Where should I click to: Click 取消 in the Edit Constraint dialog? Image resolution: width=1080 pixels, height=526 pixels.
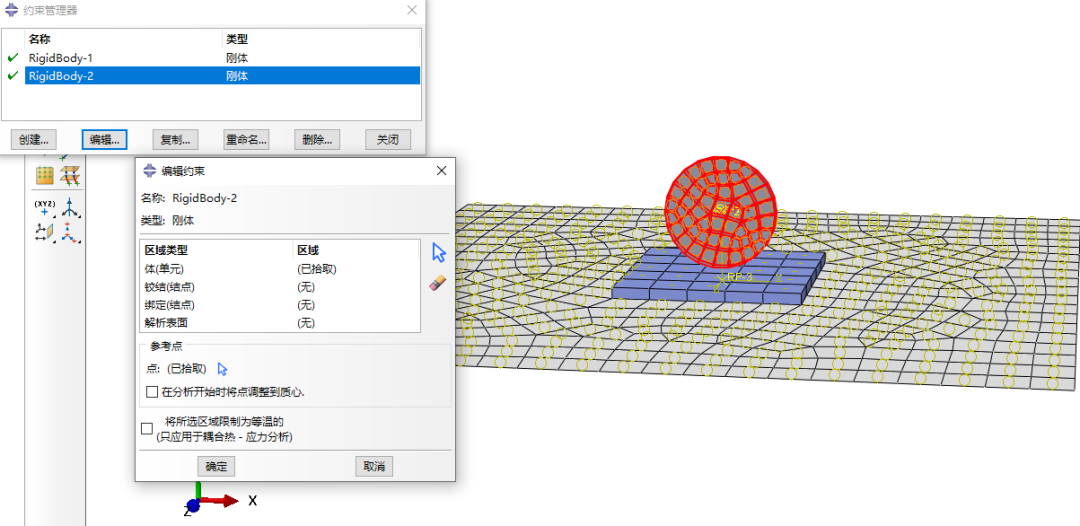pyautogui.click(x=374, y=466)
